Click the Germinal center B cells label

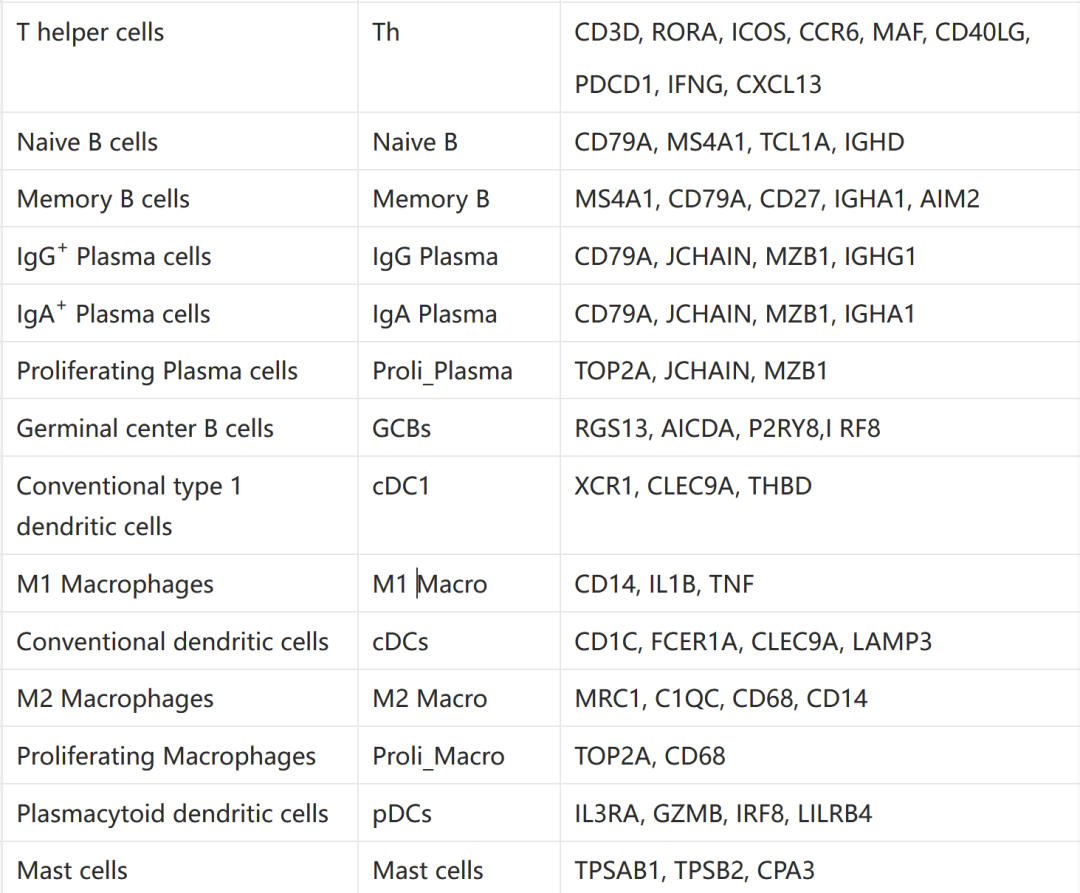tap(145, 428)
